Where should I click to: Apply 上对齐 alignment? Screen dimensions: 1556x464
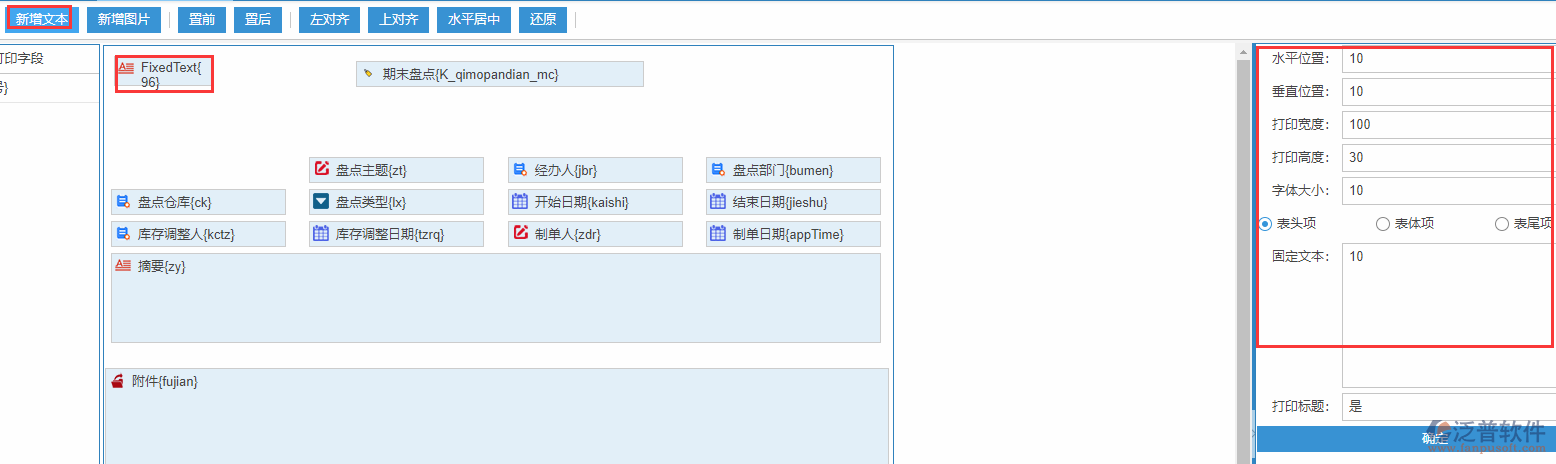[x=399, y=20]
